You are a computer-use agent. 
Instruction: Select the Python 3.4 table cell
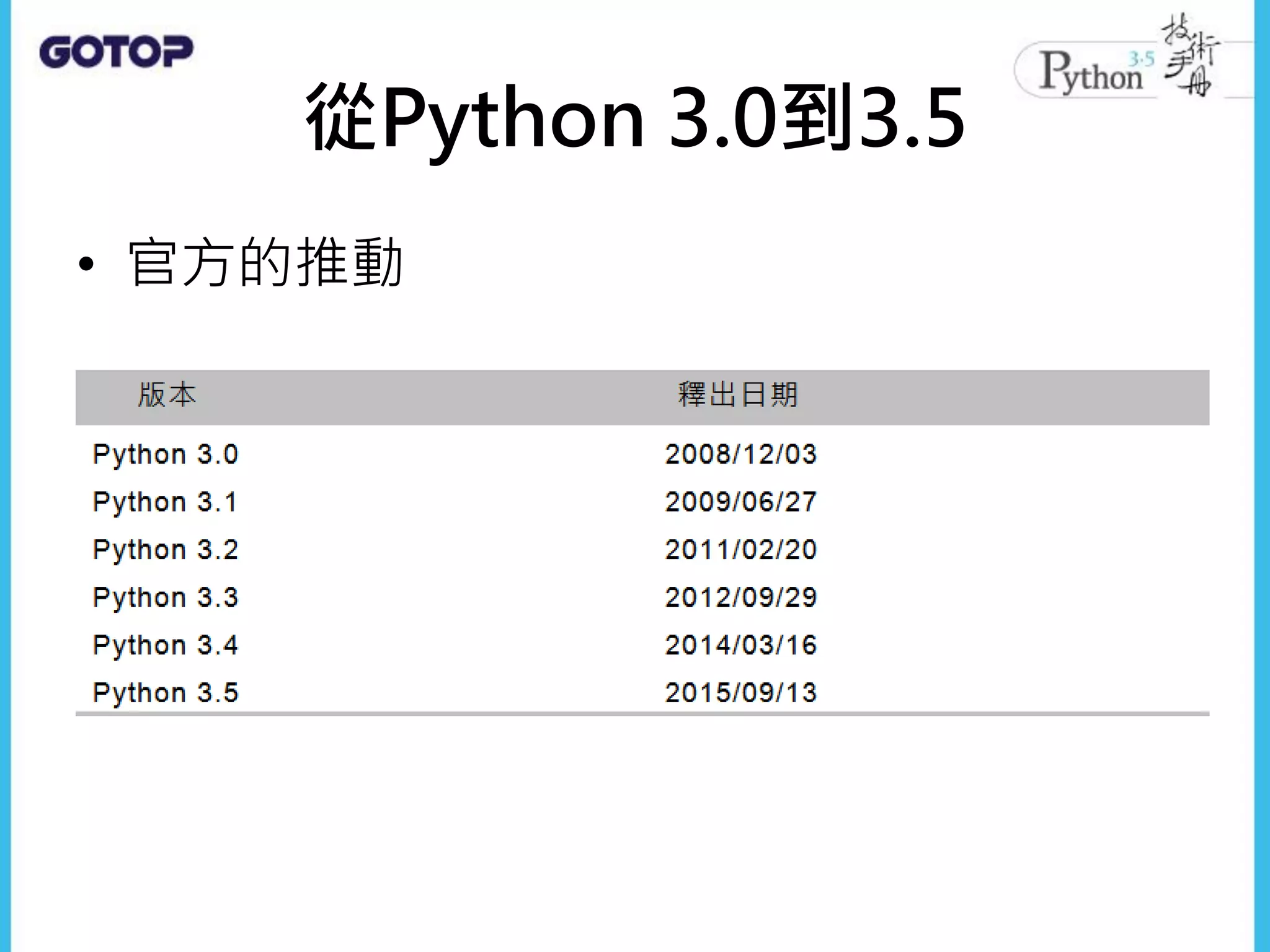coord(165,646)
